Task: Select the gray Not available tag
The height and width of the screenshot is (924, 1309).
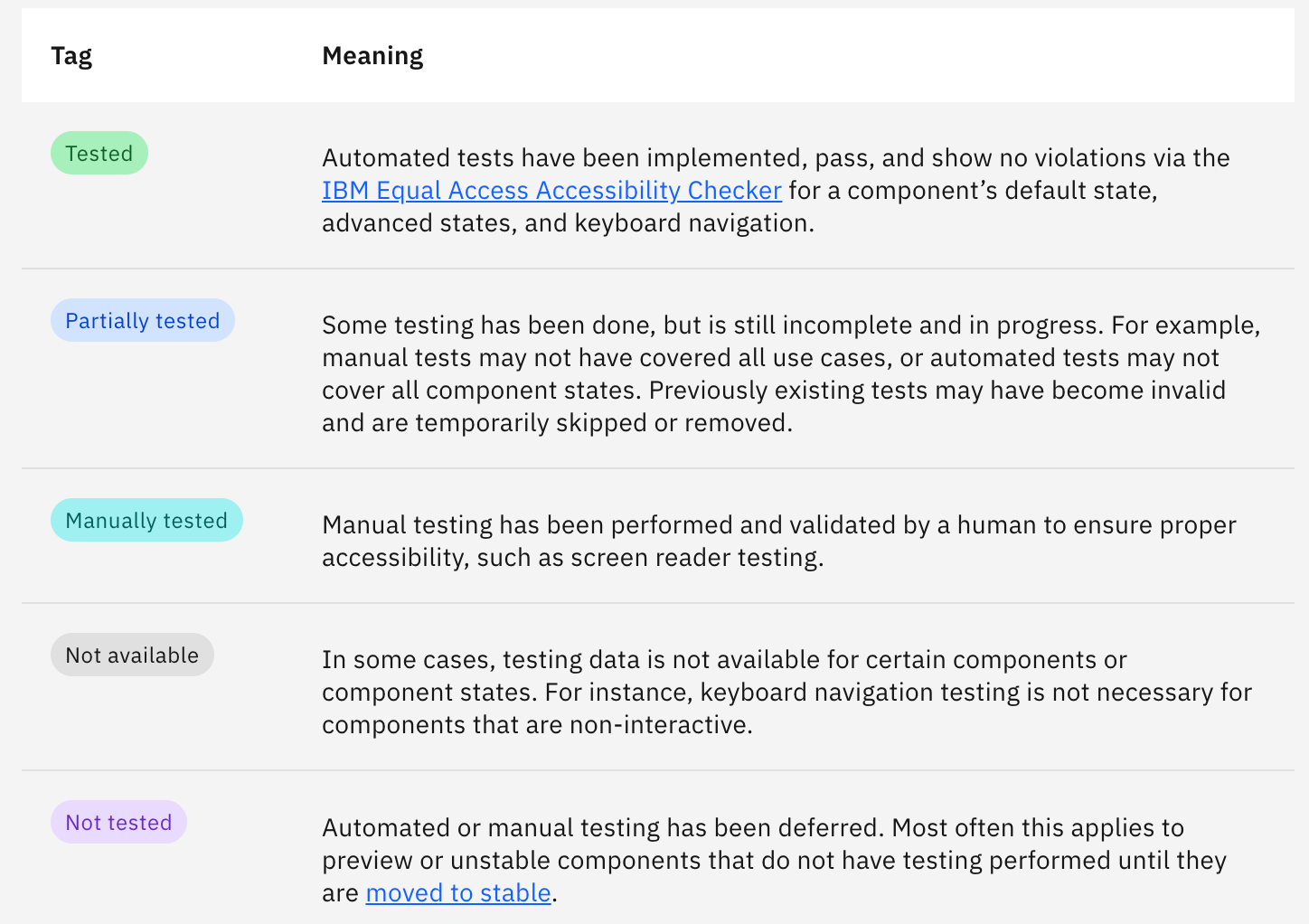Action: tap(132, 655)
